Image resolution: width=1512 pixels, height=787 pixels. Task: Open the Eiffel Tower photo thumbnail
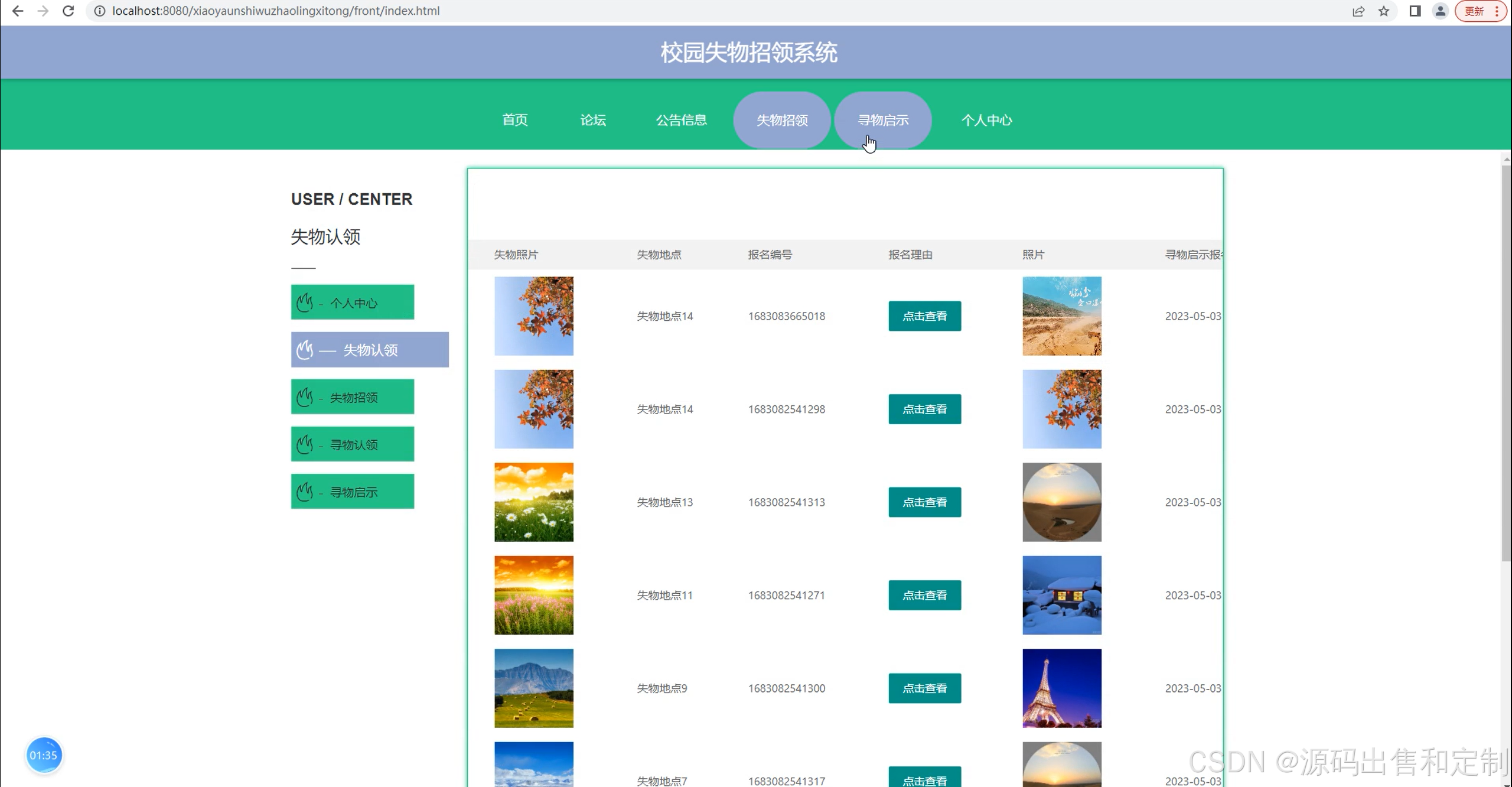point(1061,688)
